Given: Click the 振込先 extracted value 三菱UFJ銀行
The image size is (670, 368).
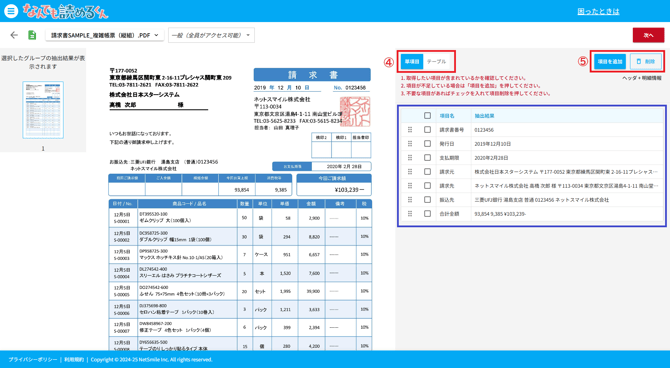Looking at the screenshot, I should 541,200.
